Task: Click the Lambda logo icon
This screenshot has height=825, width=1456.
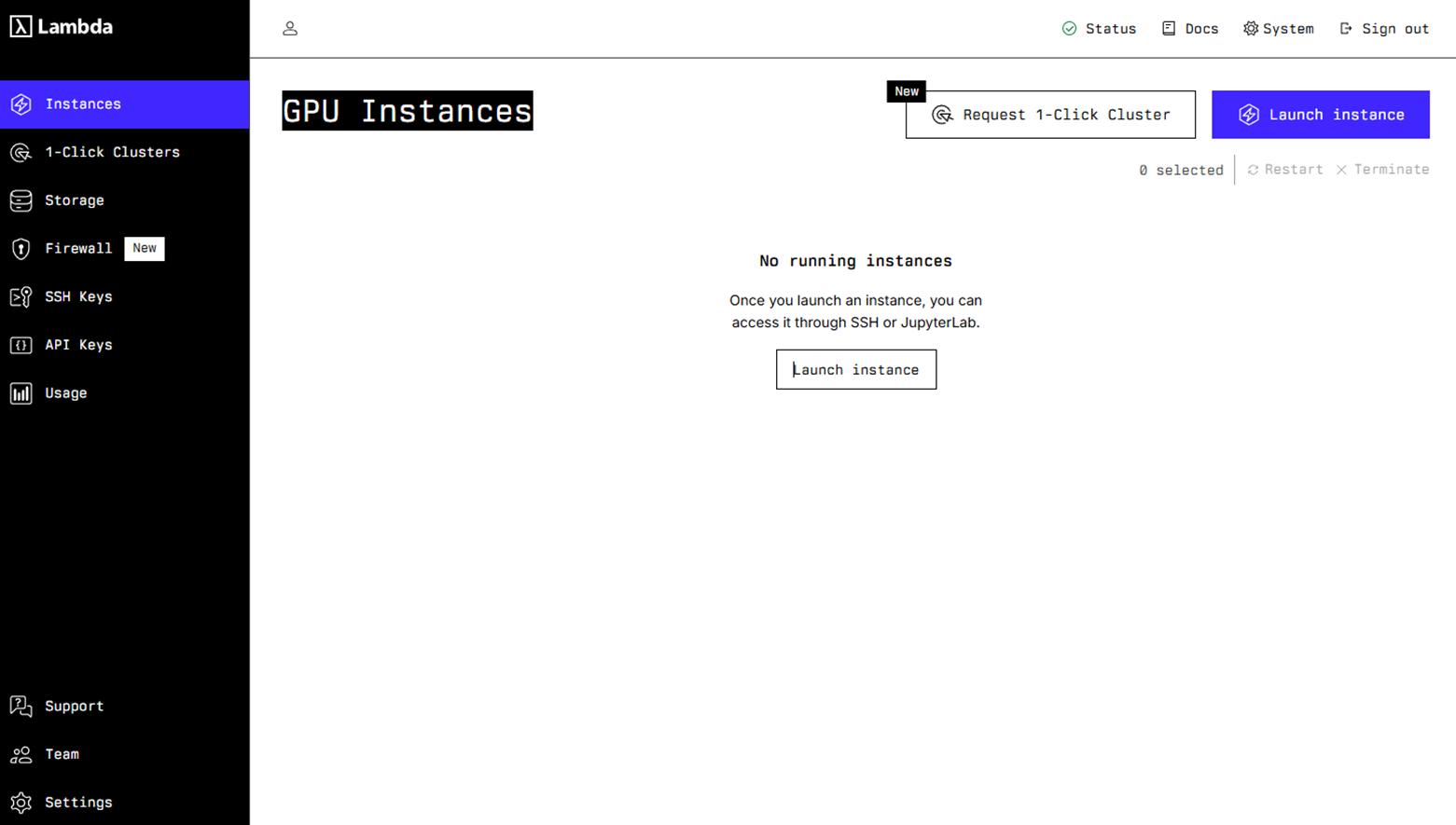Action: coord(21,26)
